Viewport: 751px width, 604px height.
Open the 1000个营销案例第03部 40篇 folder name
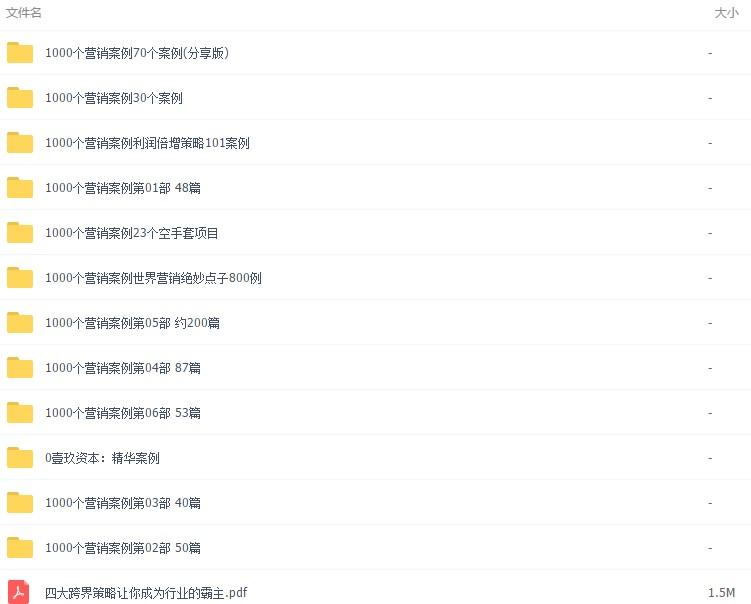(x=123, y=503)
